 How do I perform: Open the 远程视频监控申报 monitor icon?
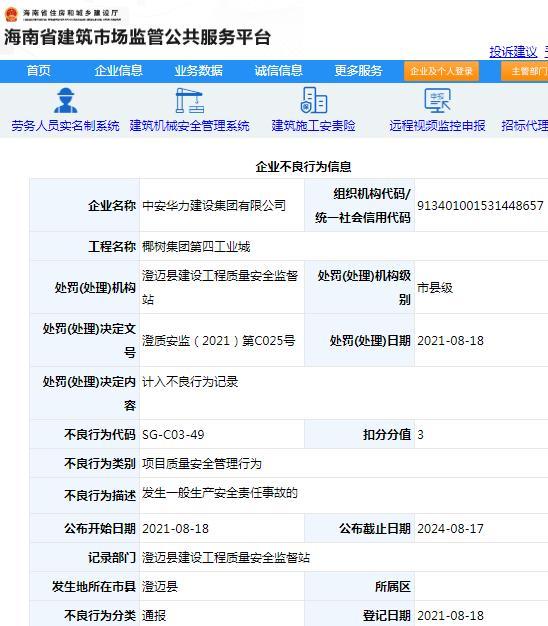click(437, 101)
